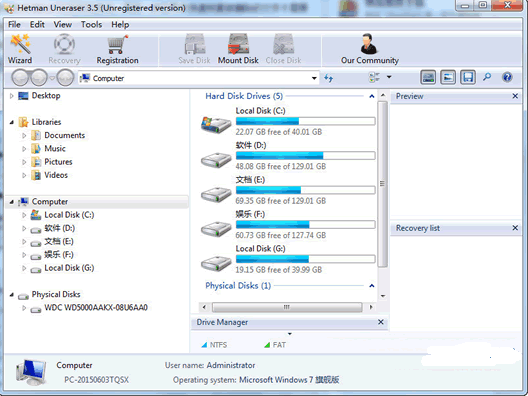
Task: Toggle the Recovery list panel (floppy) icon
Action: [x=468, y=77]
